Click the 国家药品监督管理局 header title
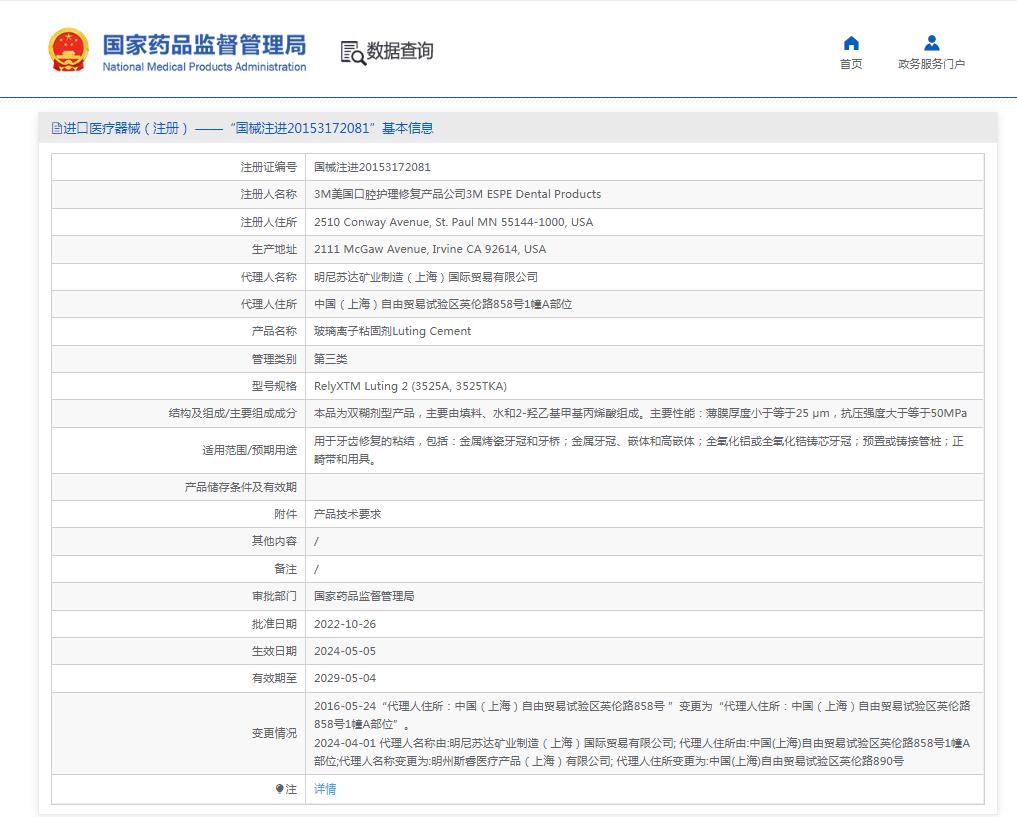This screenshot has width=1017, height=817. coord(204,45)
